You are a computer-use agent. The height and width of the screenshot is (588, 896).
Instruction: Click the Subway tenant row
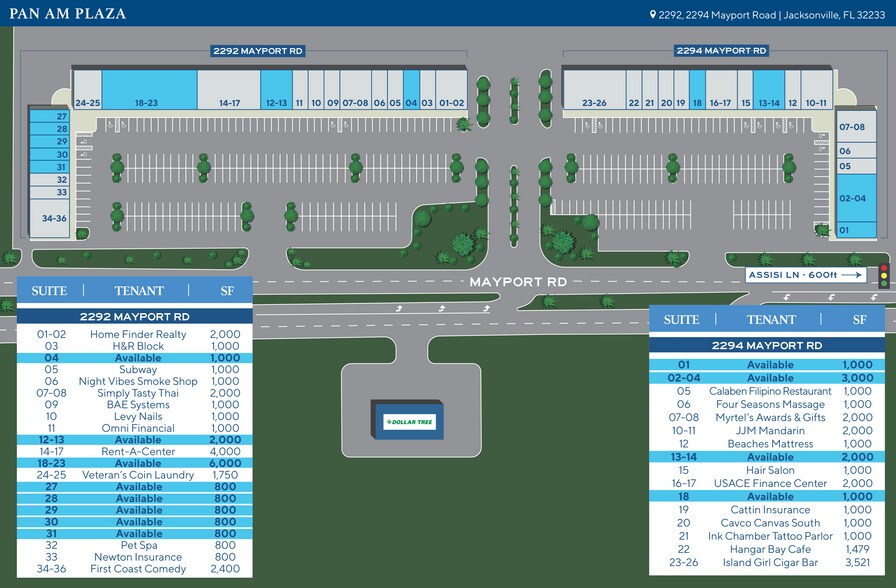135,370
